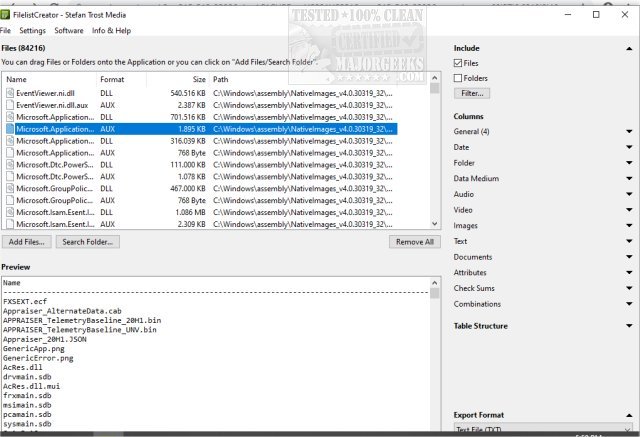Expand the Video columns group

tap(629, 210)
